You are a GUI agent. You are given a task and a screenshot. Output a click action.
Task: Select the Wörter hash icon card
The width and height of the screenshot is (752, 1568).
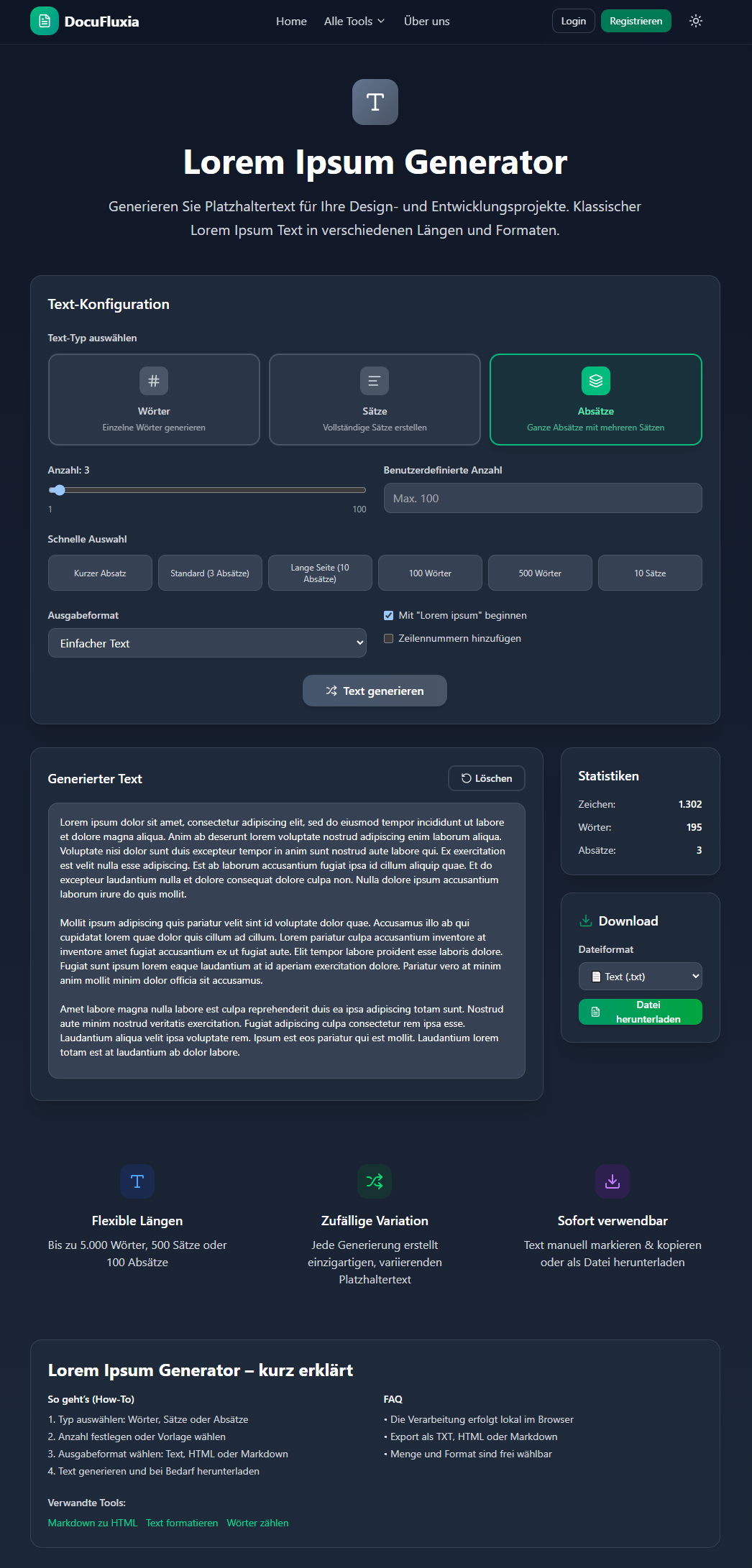(x=154, y=381)
